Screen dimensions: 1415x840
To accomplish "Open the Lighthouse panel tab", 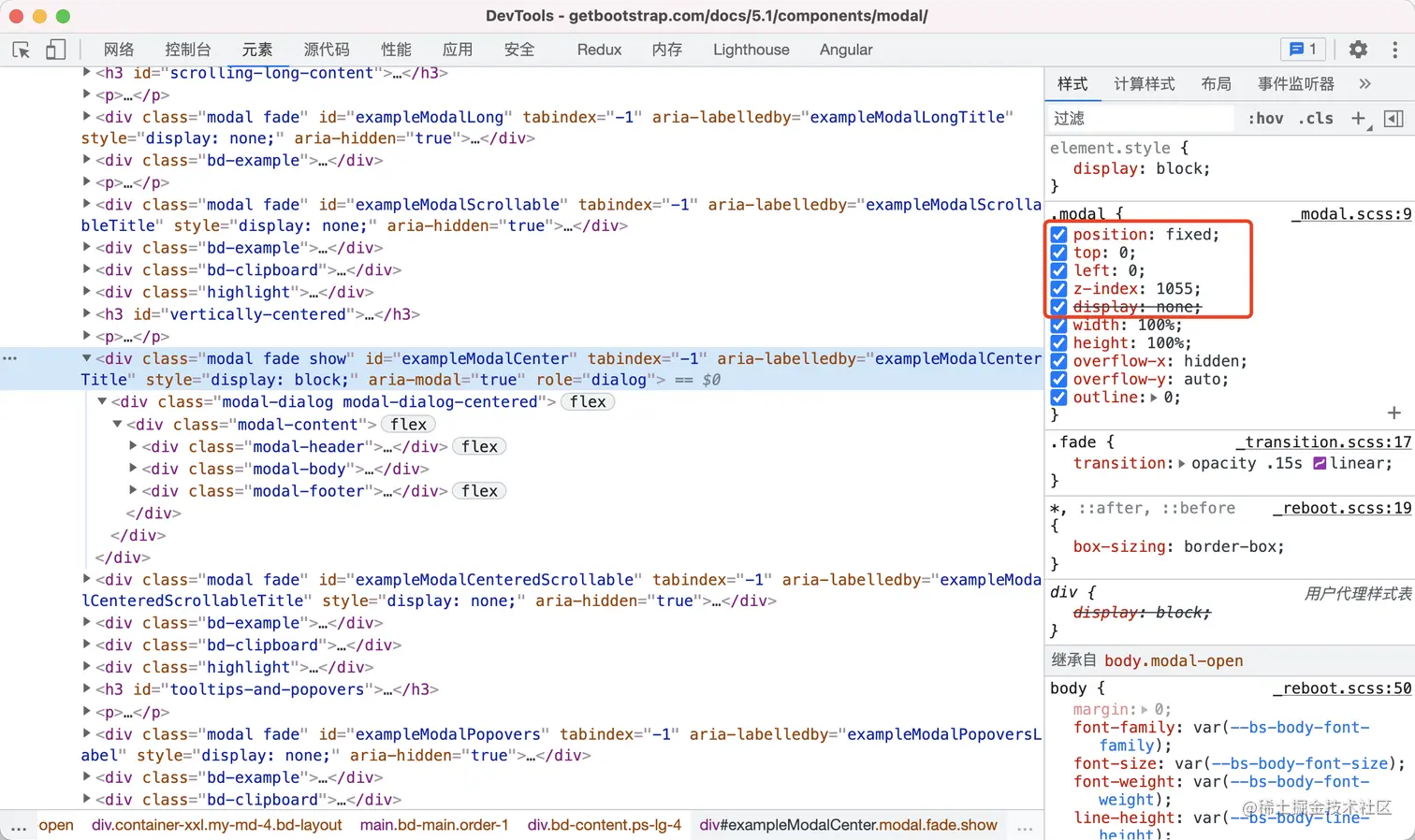I will [x=751, y=50].
